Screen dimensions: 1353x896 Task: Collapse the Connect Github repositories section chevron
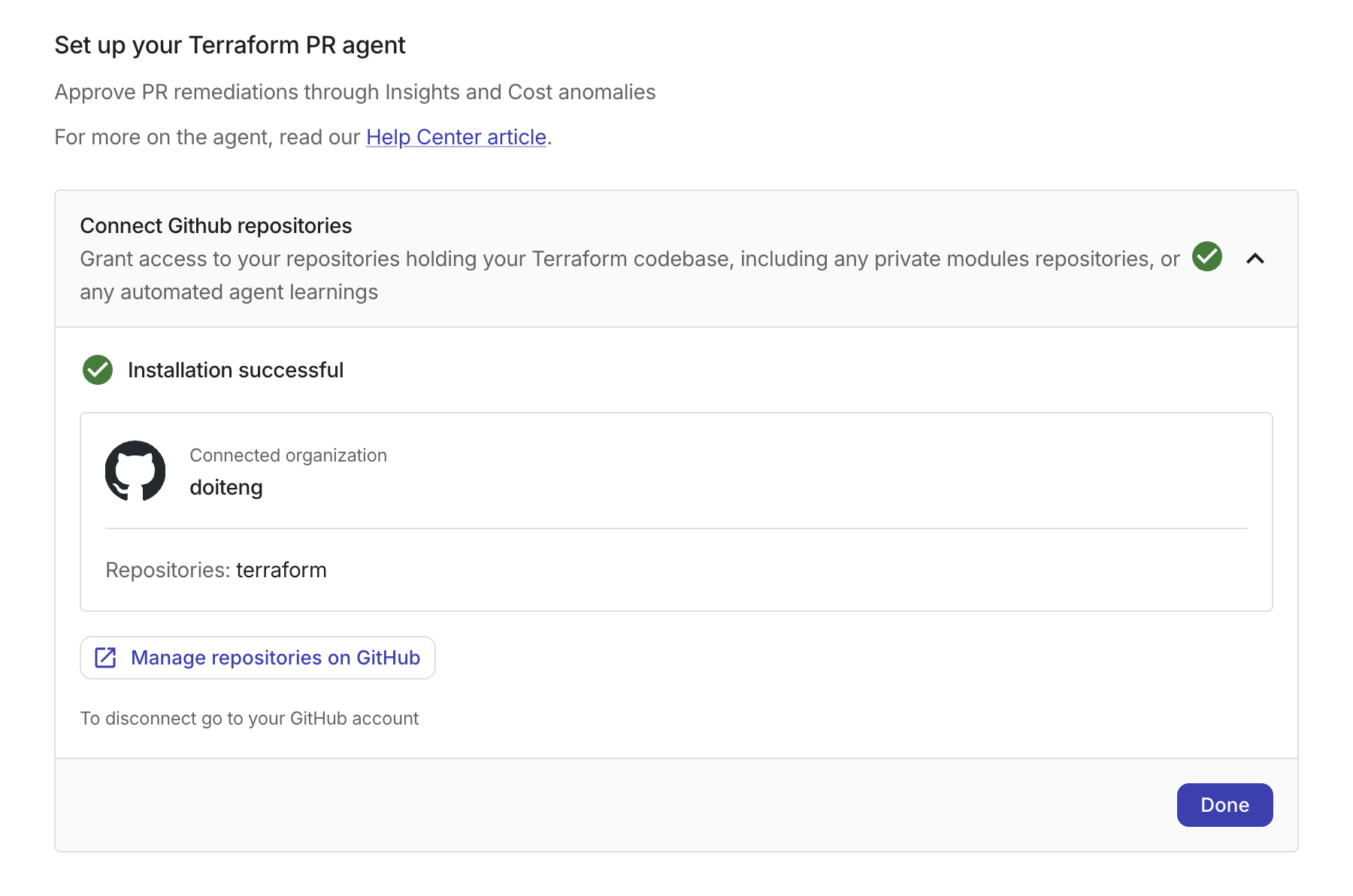[1255, 259]
